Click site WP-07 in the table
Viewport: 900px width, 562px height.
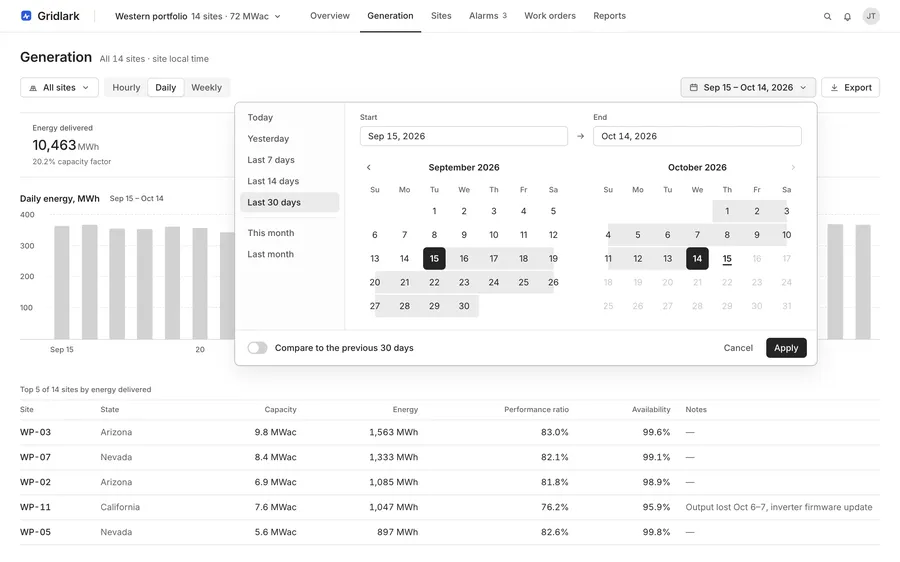click(x=35, y=458)
